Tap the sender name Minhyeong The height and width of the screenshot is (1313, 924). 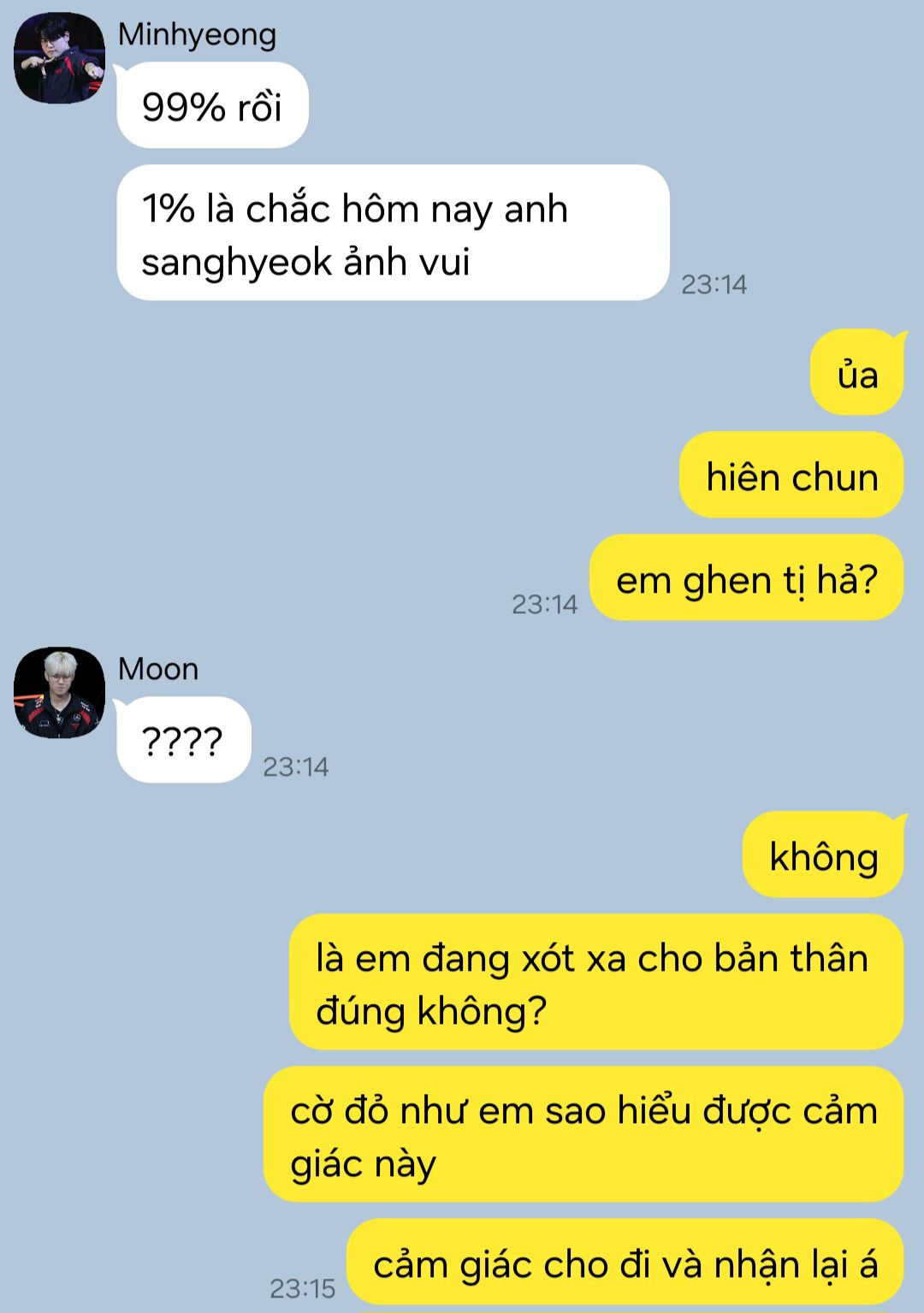click(x=197, y=35)
